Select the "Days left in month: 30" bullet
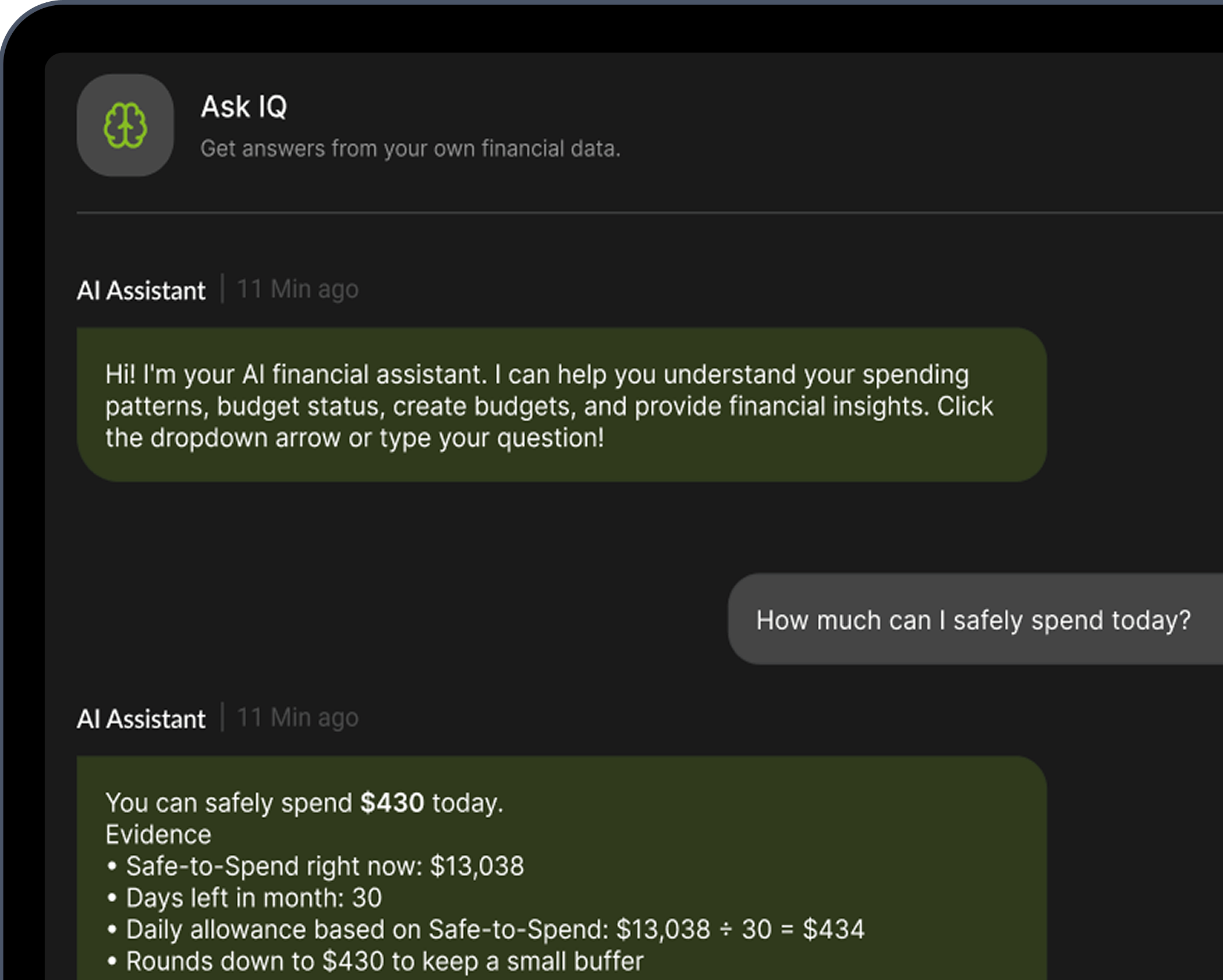Screen dimensions: 1223x980 [x=254, y=897]
